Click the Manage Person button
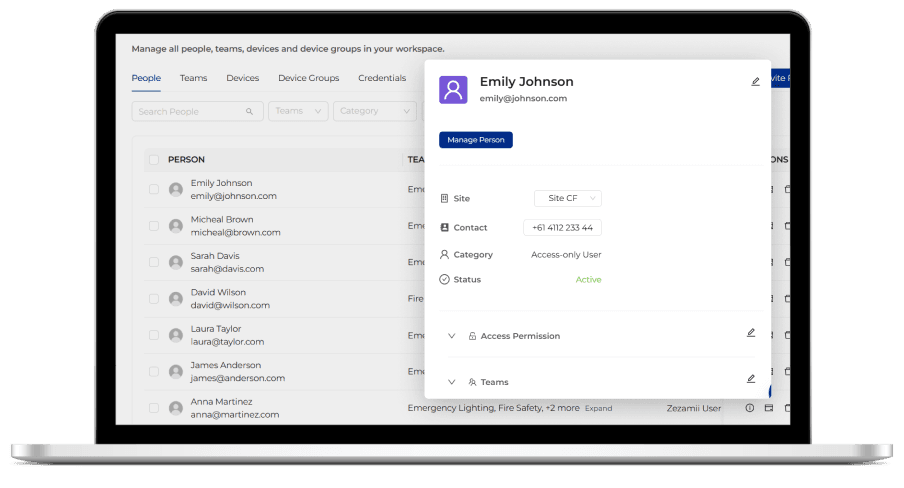 [x=476, y=140]
